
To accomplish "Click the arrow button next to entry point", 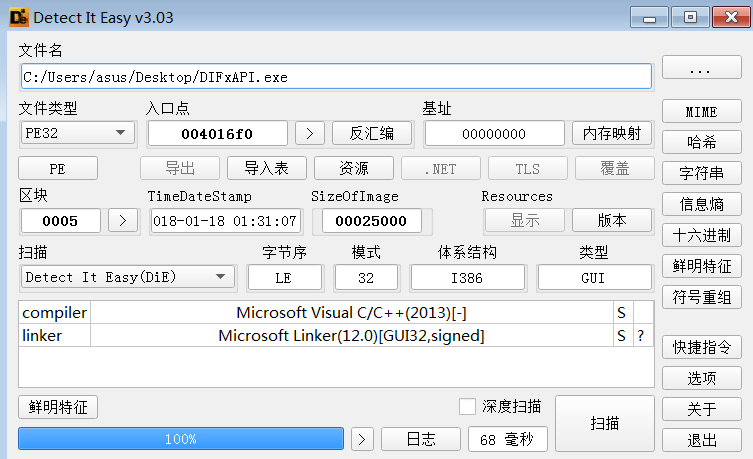I will pyautogui.click(x=310, y=133).
